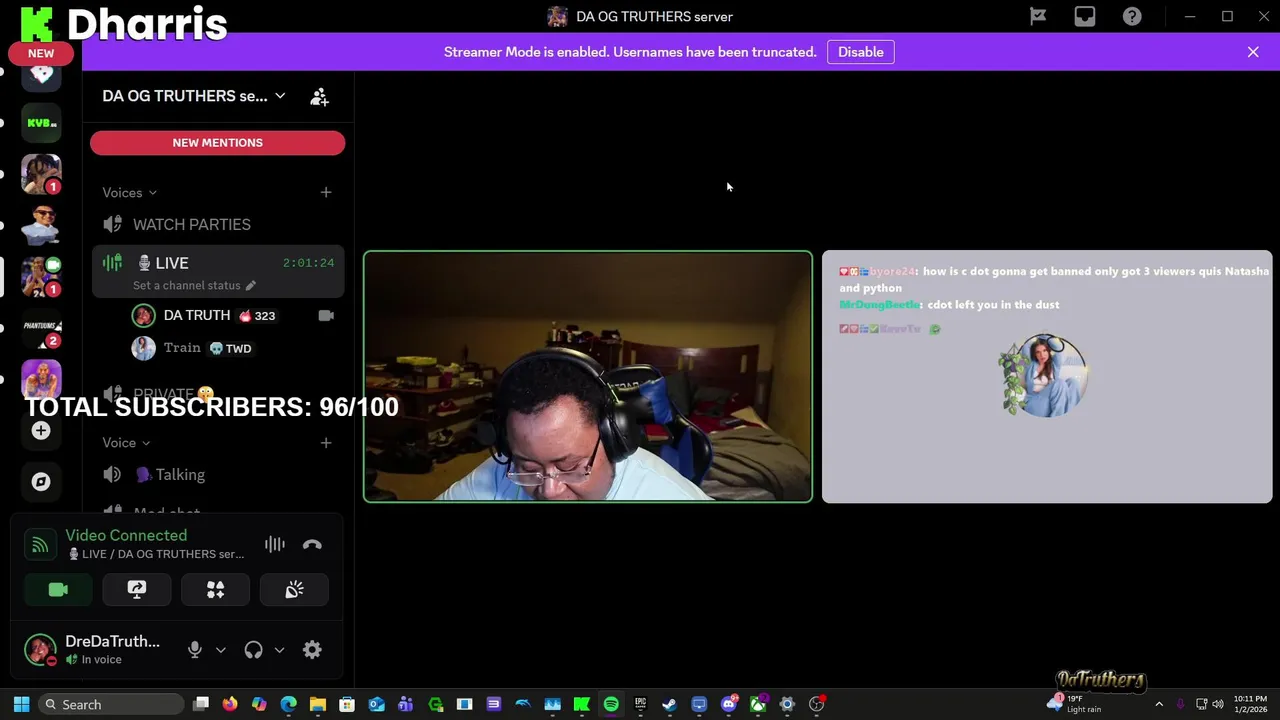This screenshot has height=720, width=1280.
Task: Create channel in Voice category
Action: click(326, 442)
